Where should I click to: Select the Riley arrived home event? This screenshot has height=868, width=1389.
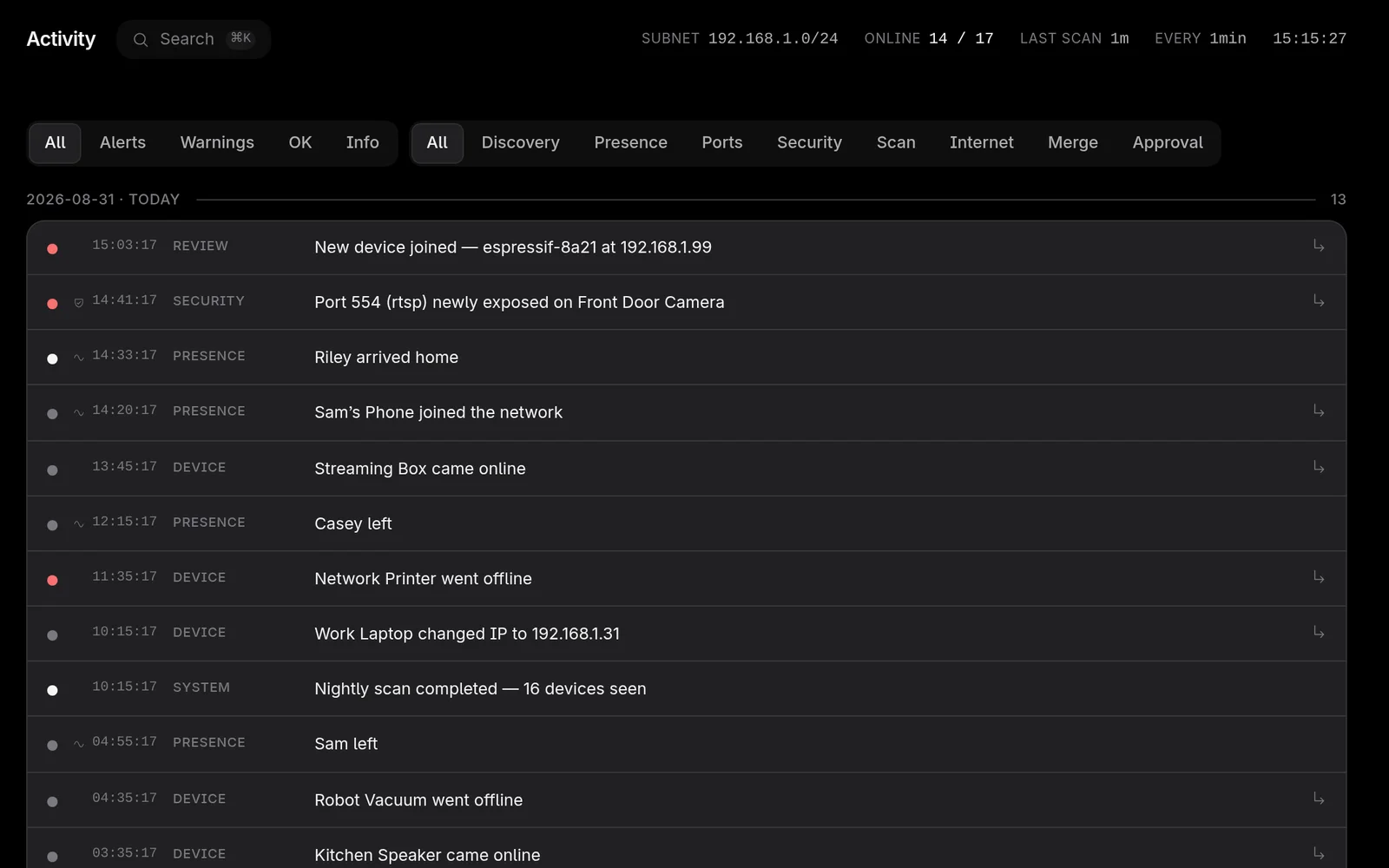687,358
